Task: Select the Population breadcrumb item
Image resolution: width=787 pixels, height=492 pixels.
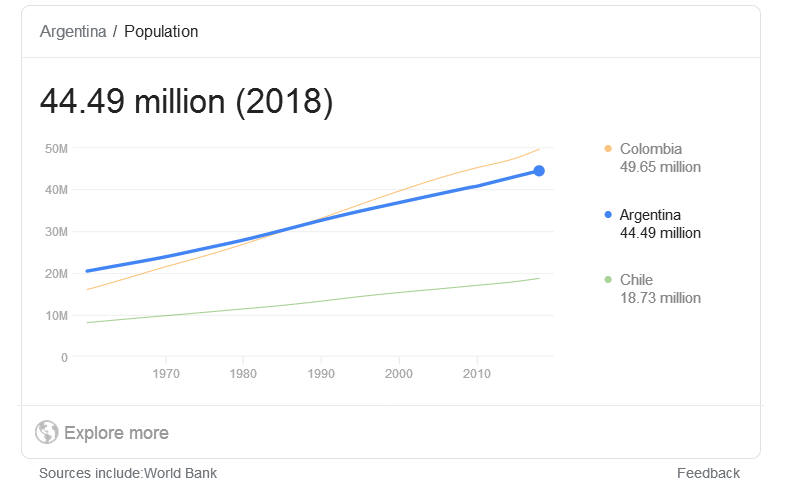Action: pyautogui.click(x=161, y=31)
